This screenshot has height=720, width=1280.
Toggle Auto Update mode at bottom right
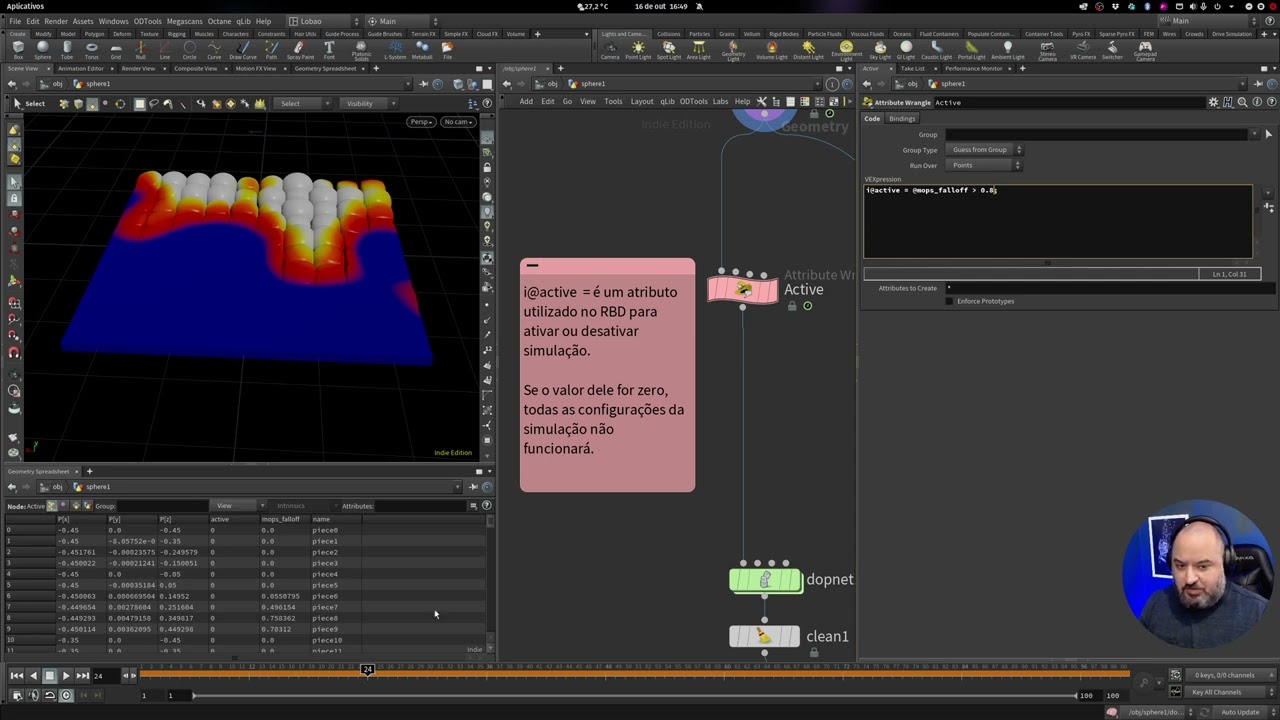[1240, 712]
